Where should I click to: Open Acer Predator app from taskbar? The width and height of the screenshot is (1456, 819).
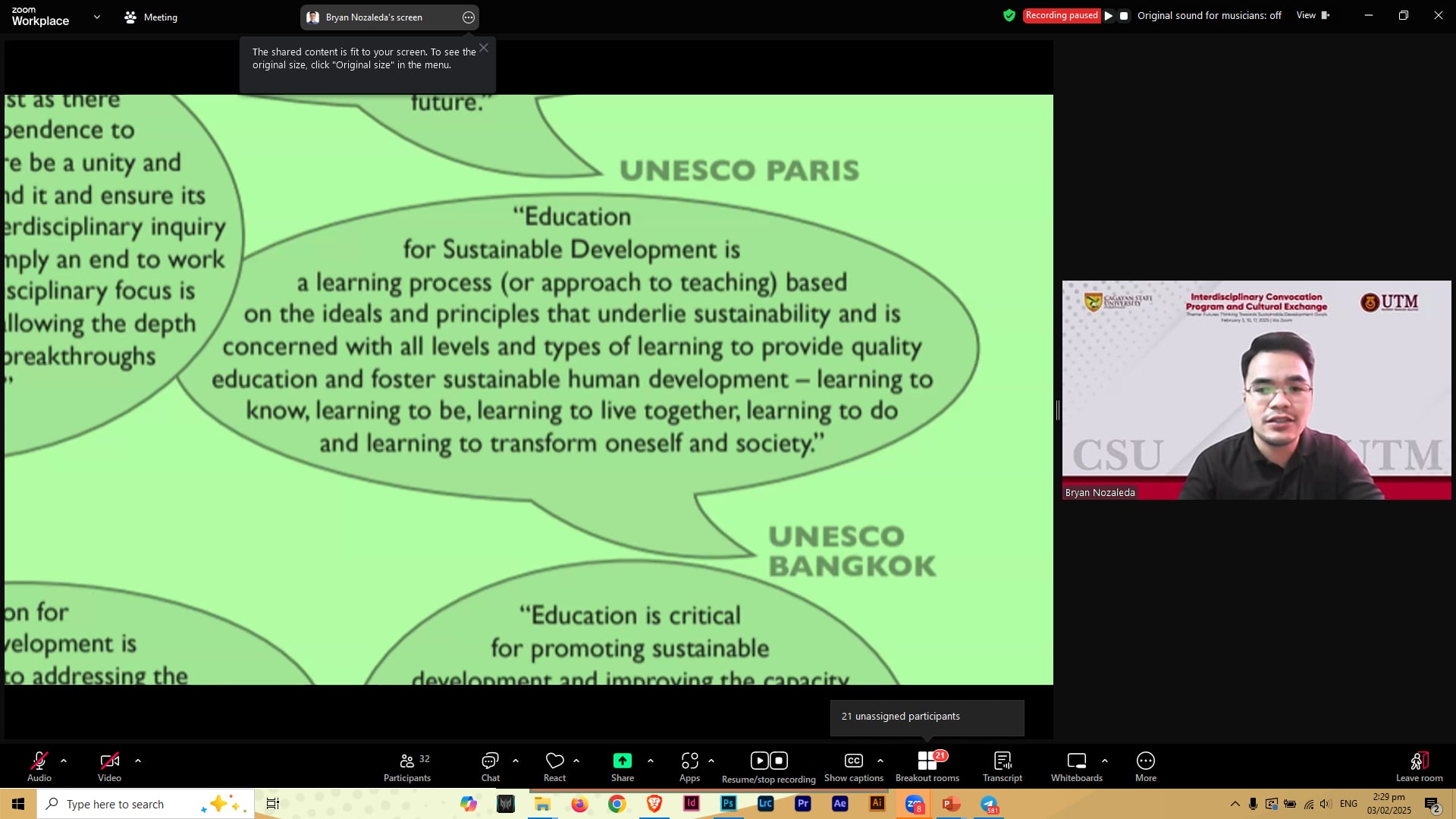coord(506,804)
